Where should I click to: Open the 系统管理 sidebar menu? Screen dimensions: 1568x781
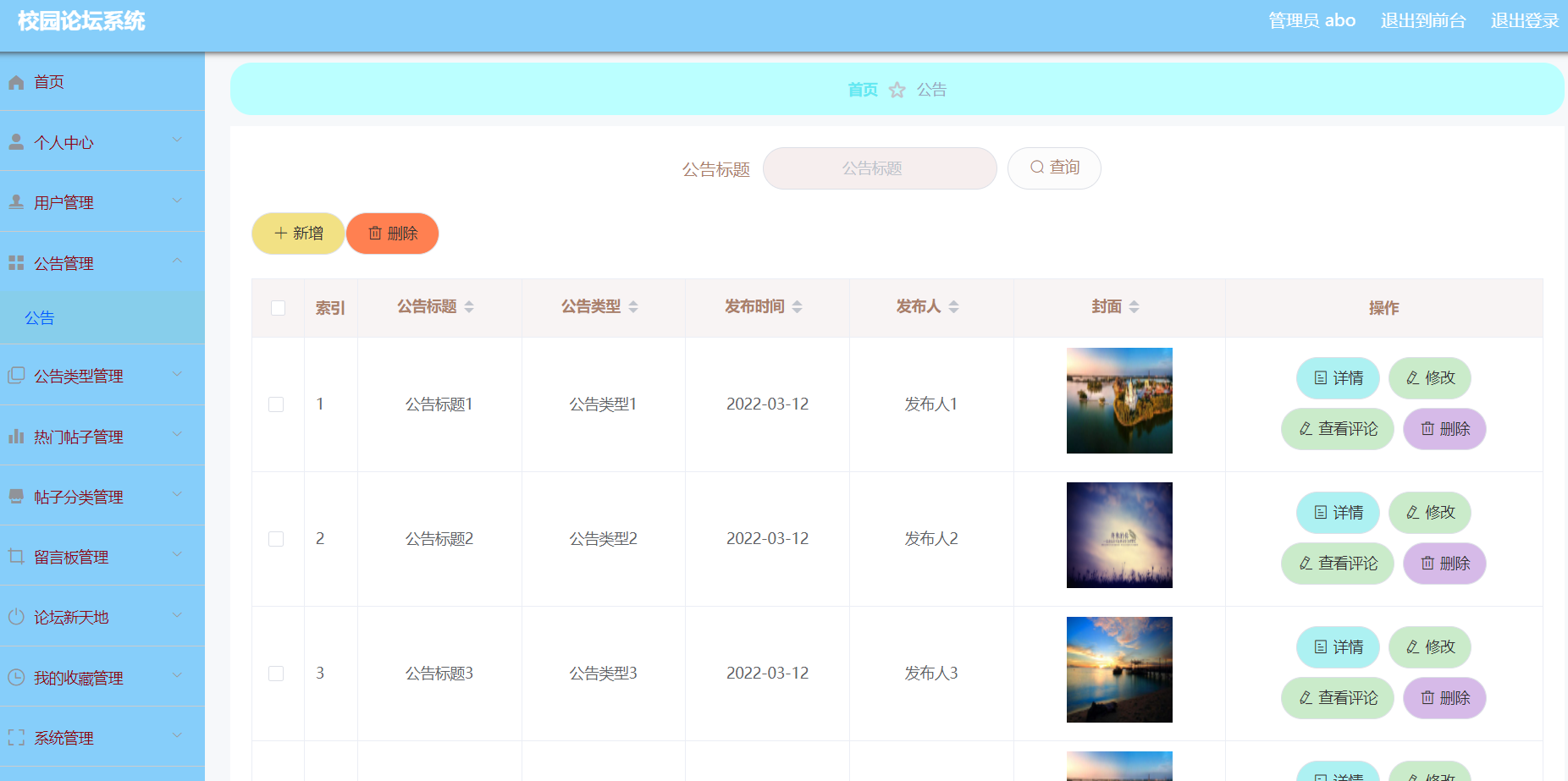point(102,737)
